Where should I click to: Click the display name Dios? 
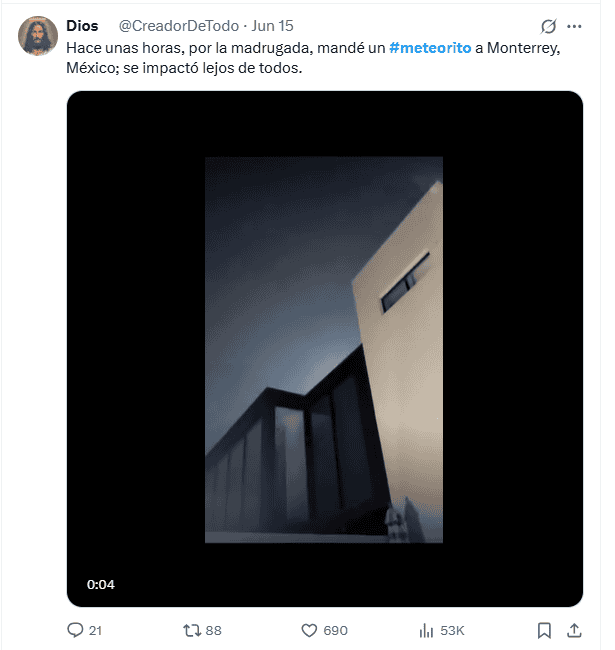(82, 26)
